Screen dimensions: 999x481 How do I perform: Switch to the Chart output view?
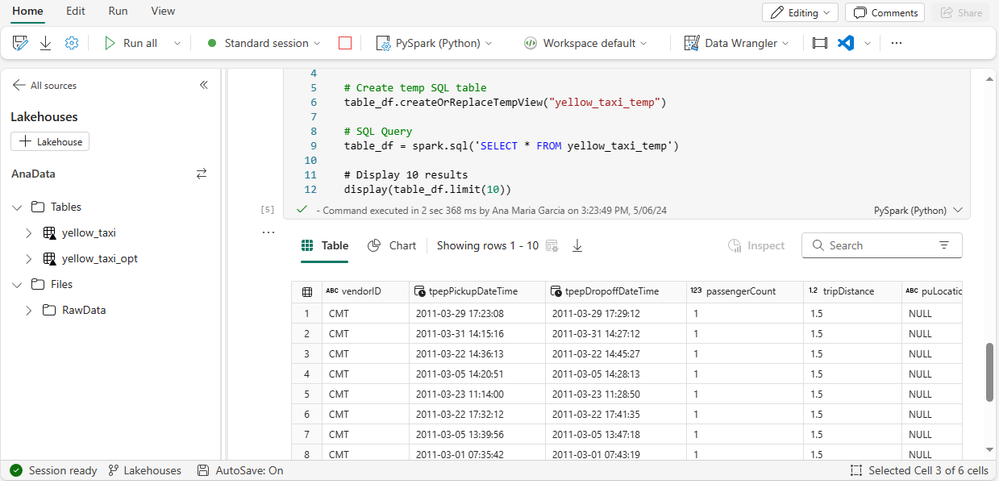(392, 245)
